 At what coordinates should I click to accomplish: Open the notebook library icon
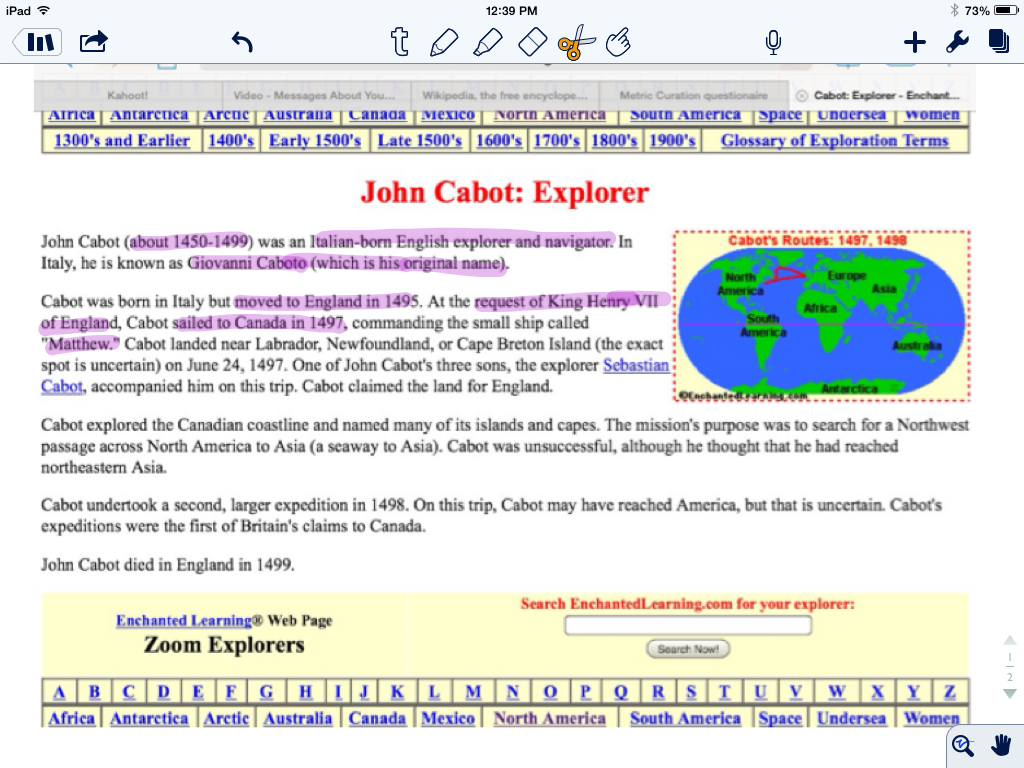click(38, 42)
